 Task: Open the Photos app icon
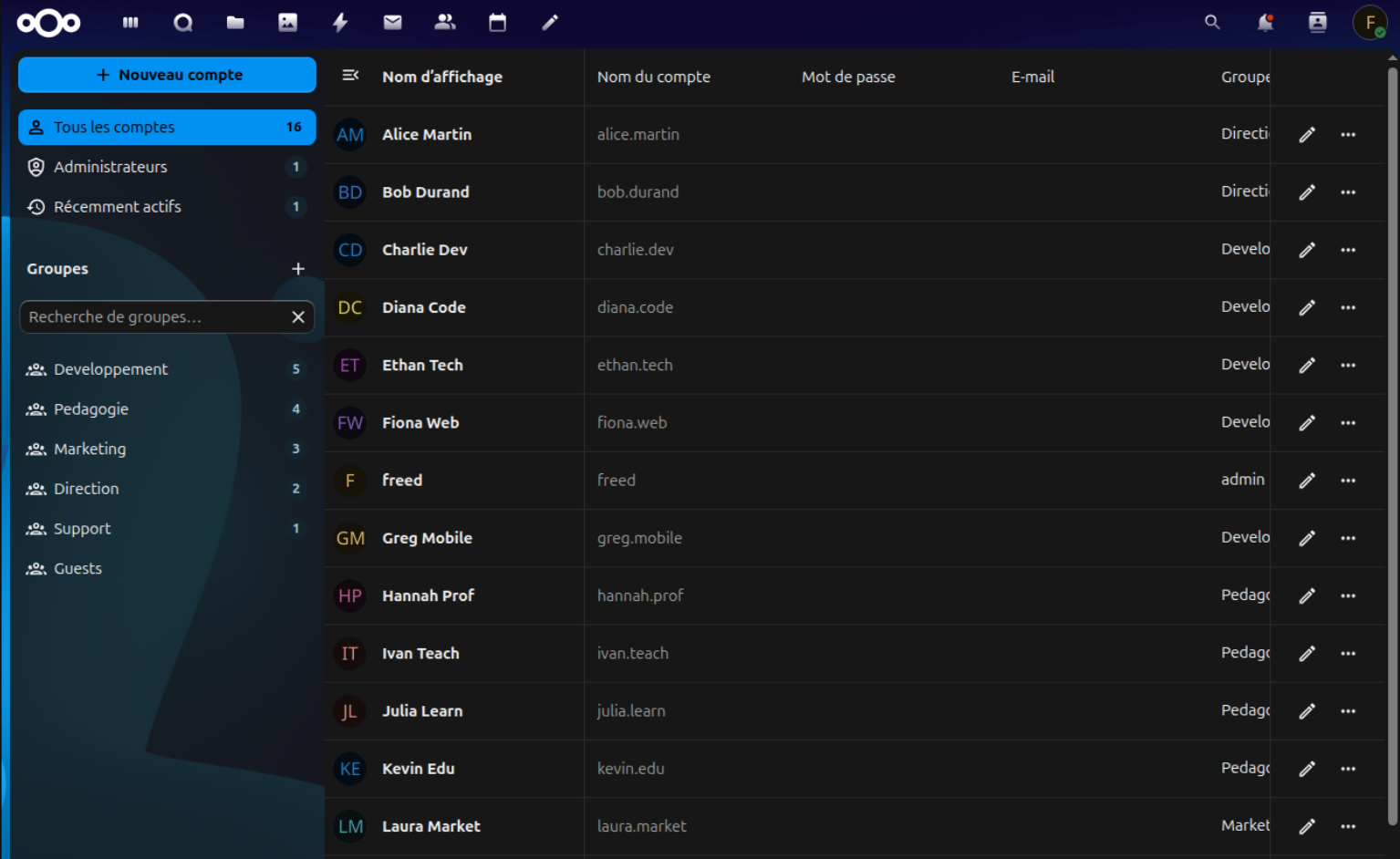point(287,23)
